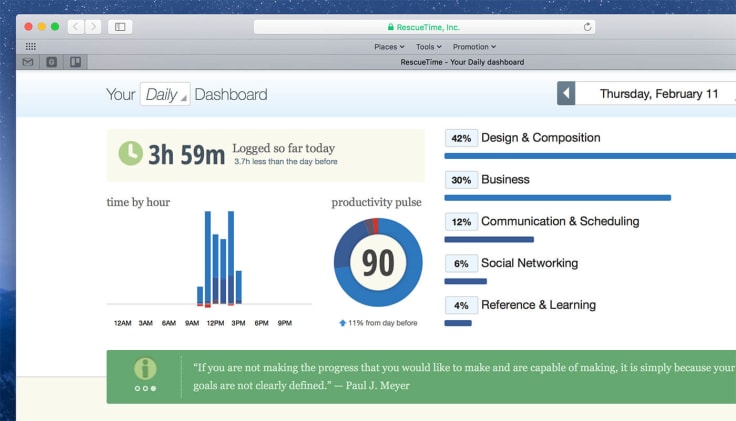The height and width of the screenshot is (421, 736).
Task: Click the productivity pulse 90 donut chart
Action: [378, 262]
